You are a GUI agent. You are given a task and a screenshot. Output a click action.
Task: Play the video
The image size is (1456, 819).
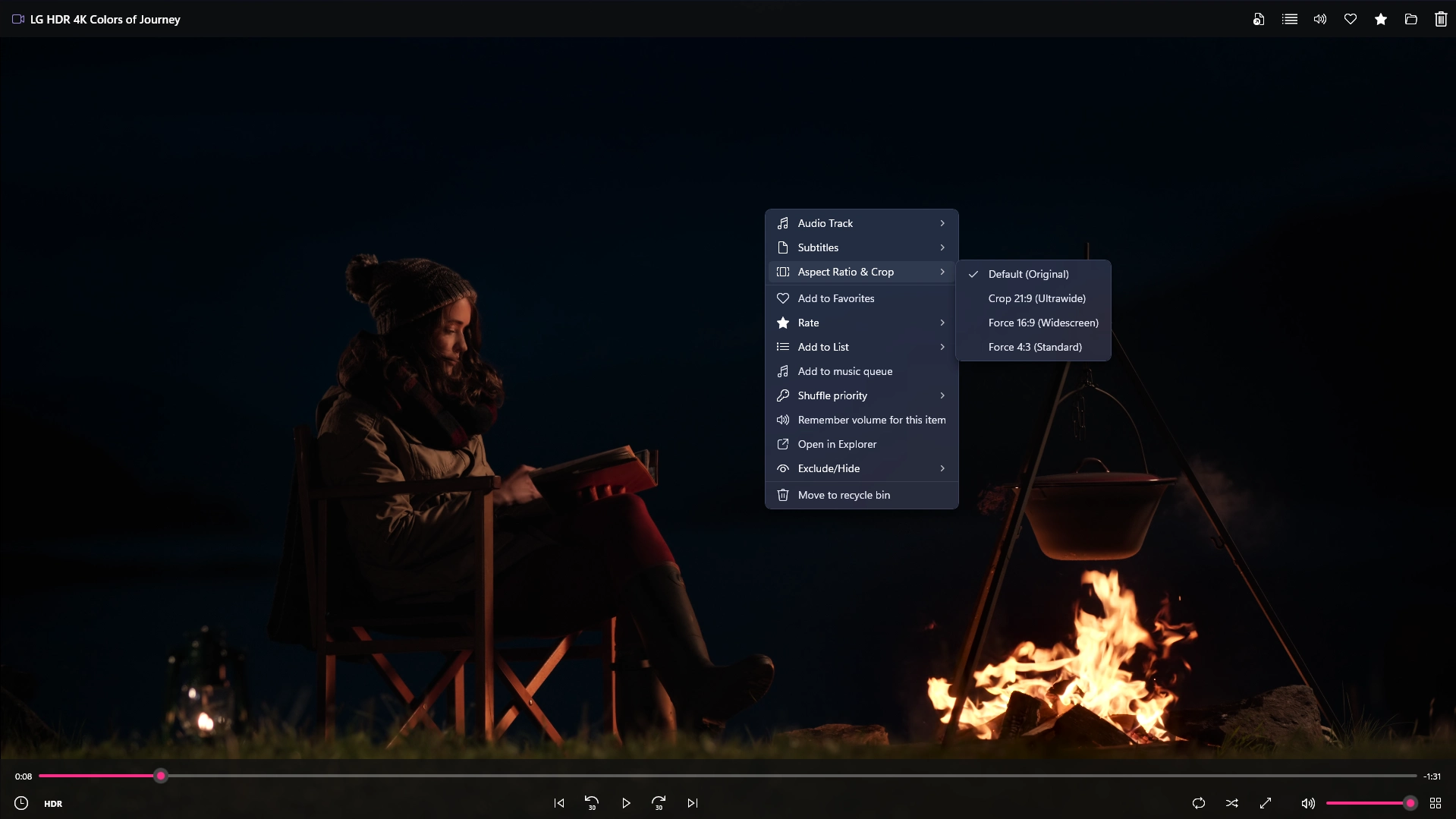pyautogui.click(x=626, y=803)
